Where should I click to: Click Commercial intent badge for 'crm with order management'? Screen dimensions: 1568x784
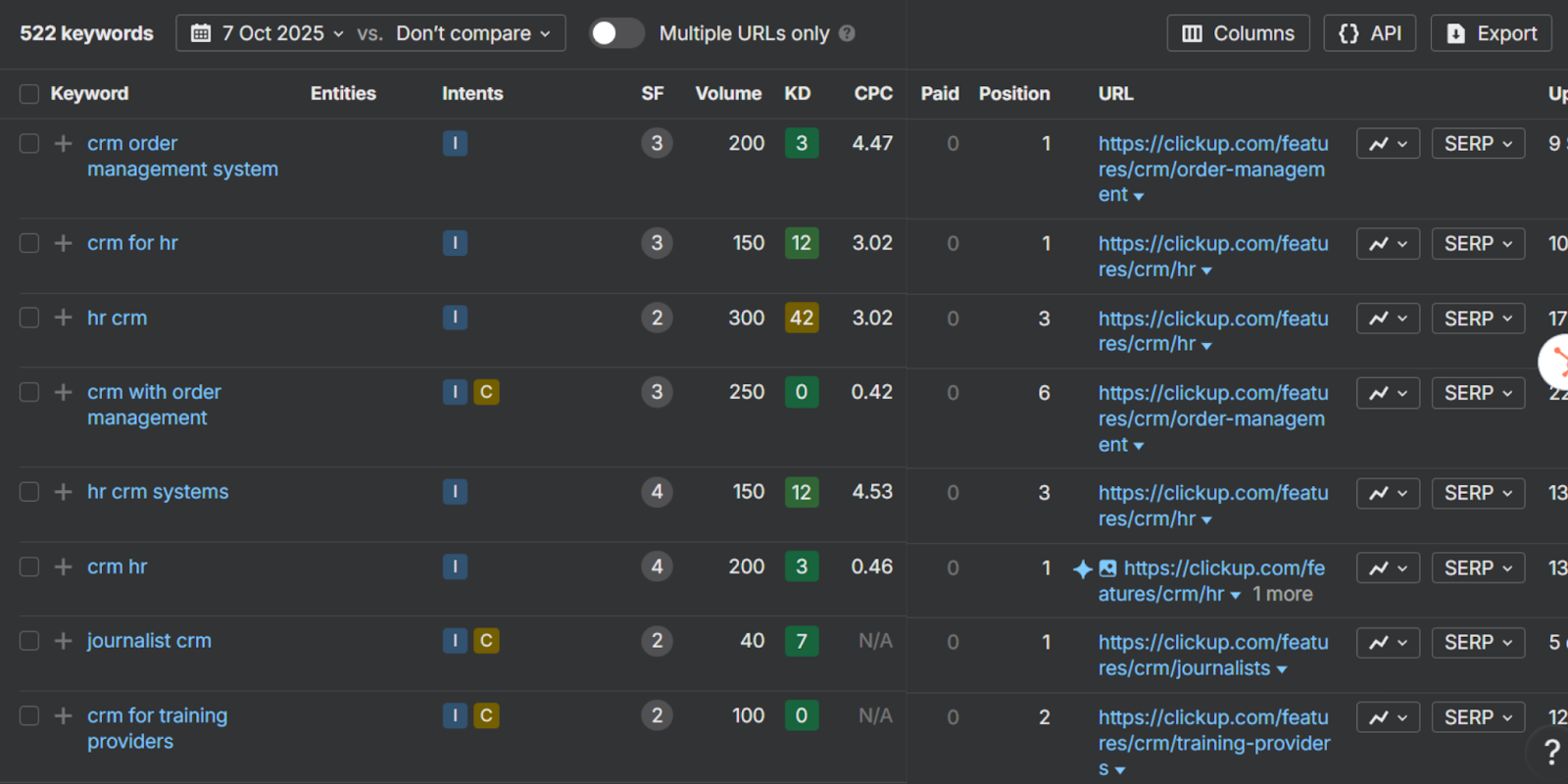pos(486,392)
